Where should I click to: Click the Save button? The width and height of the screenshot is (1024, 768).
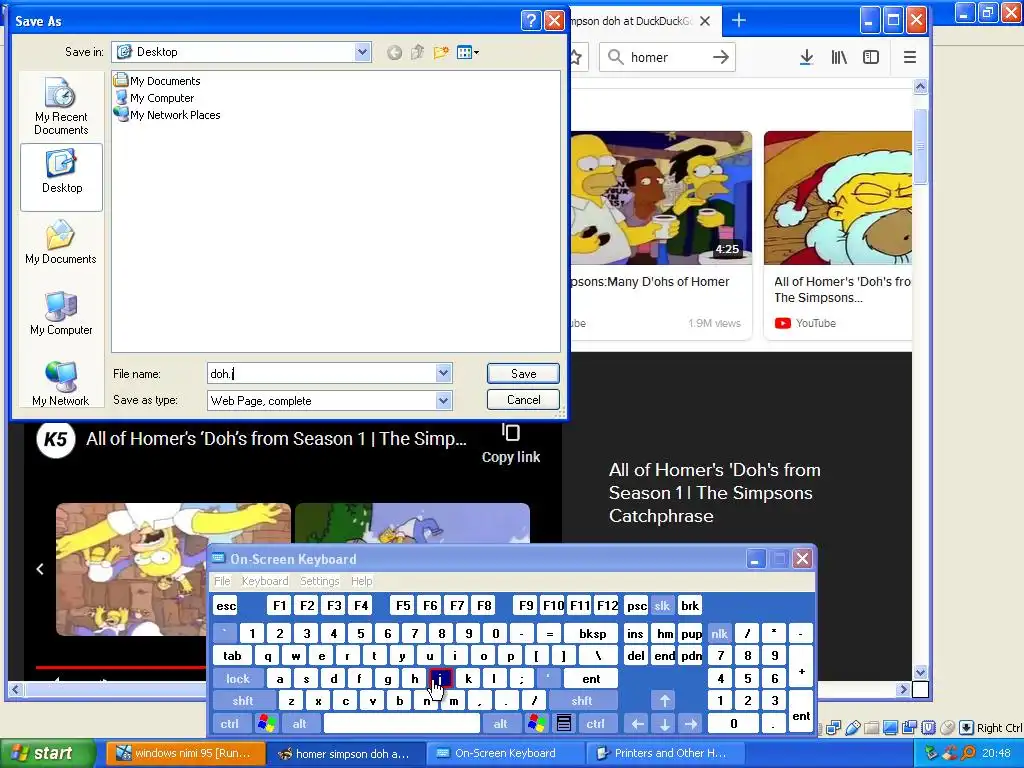tap(523, 374)
